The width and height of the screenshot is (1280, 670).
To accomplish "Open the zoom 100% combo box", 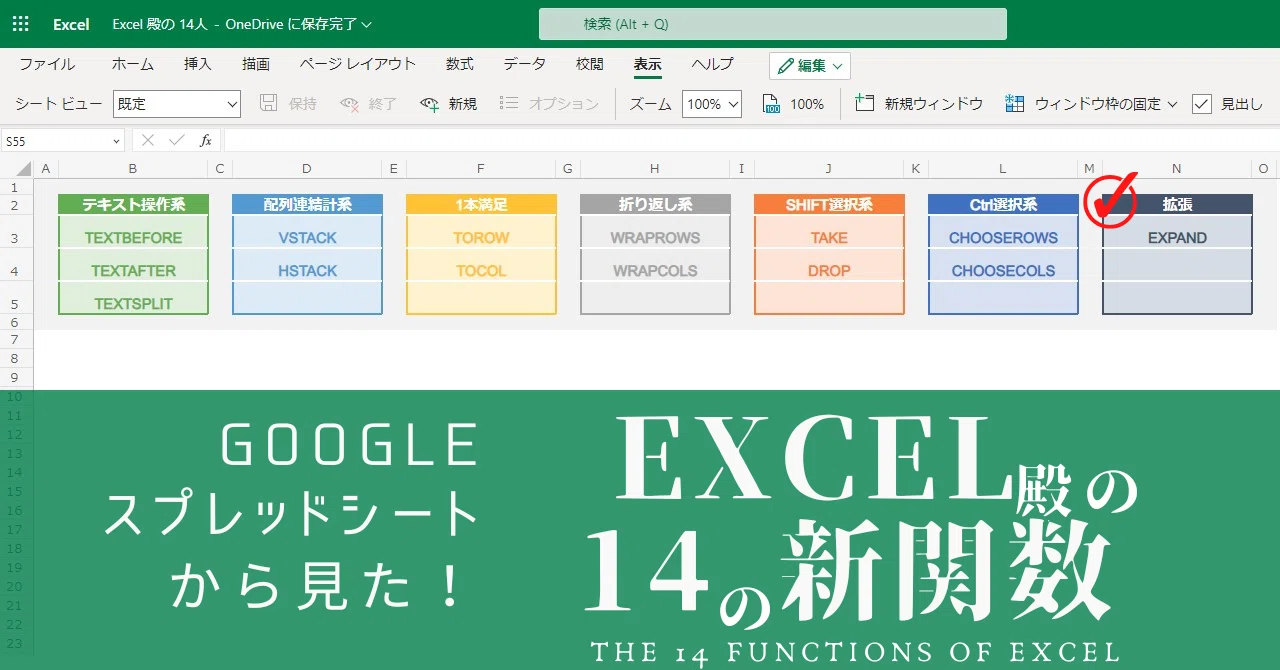I will click(712, 104).
